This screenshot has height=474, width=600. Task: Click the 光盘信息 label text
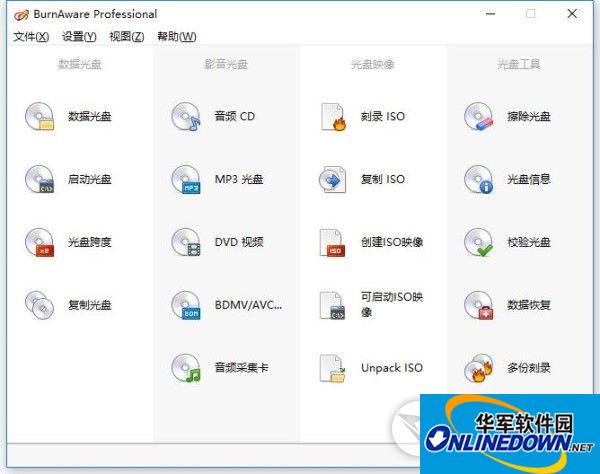[529, 180]
